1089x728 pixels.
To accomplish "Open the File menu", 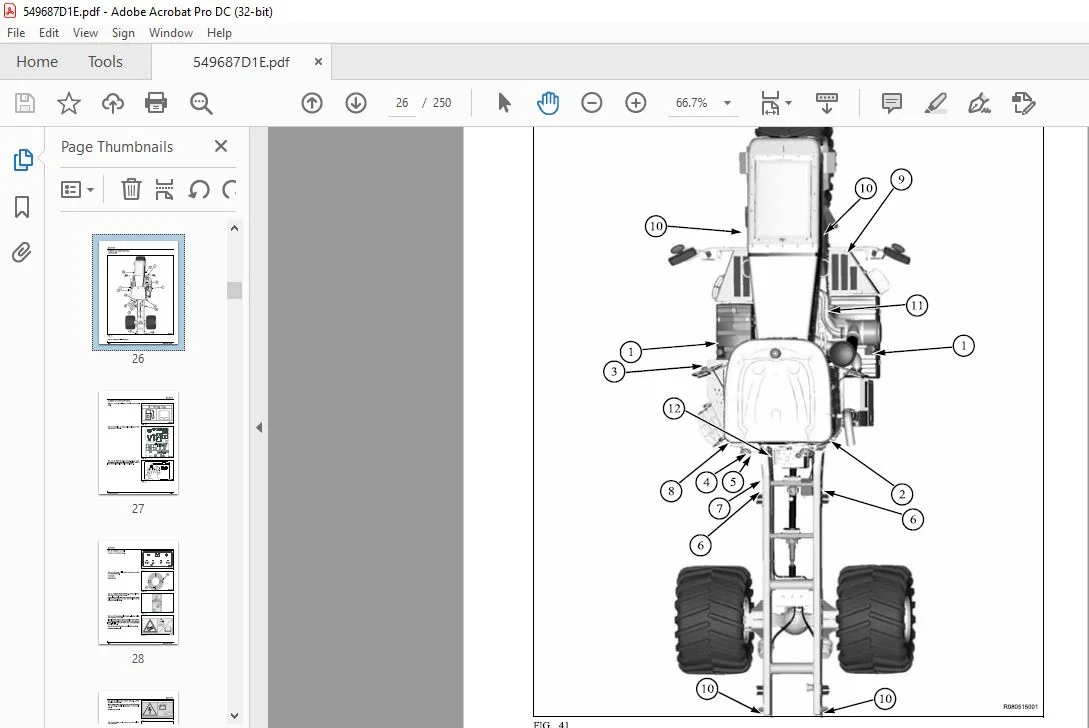I will (15, 33).
